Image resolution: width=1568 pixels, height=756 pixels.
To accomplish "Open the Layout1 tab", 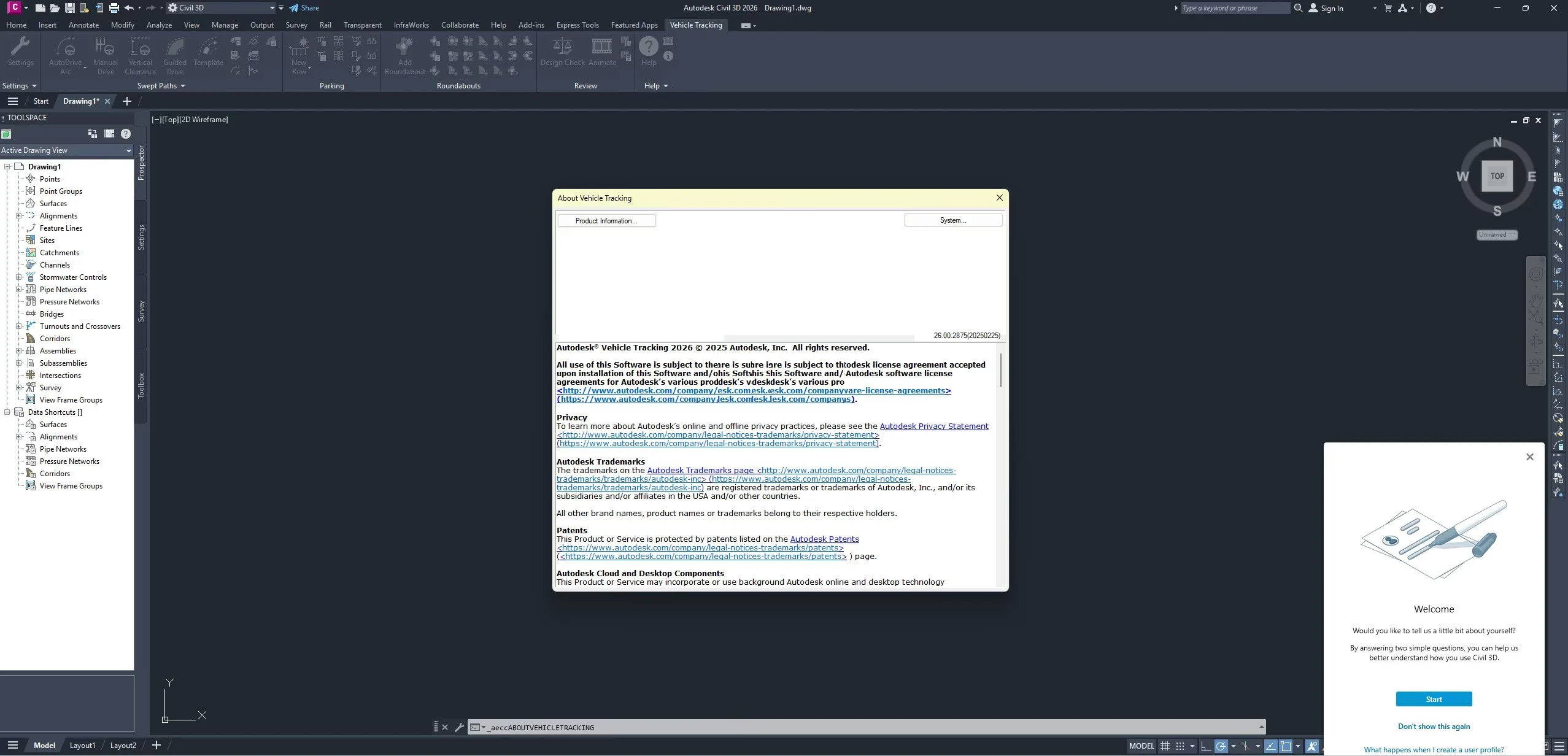I will coord(82,746).
